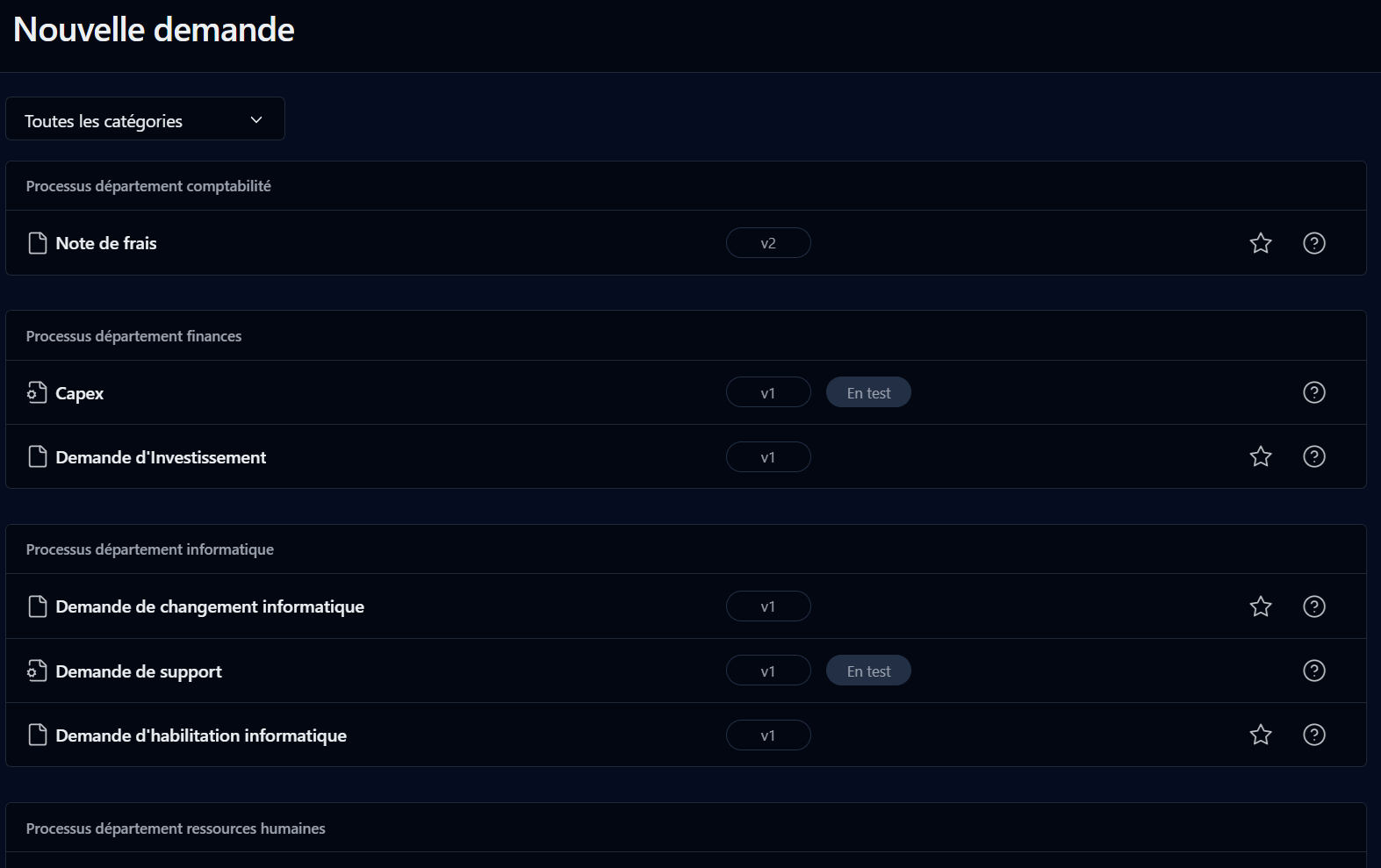Open help for the Capex process
This screenshot has height=868, width=1381.
click(x=1314, y=392)
